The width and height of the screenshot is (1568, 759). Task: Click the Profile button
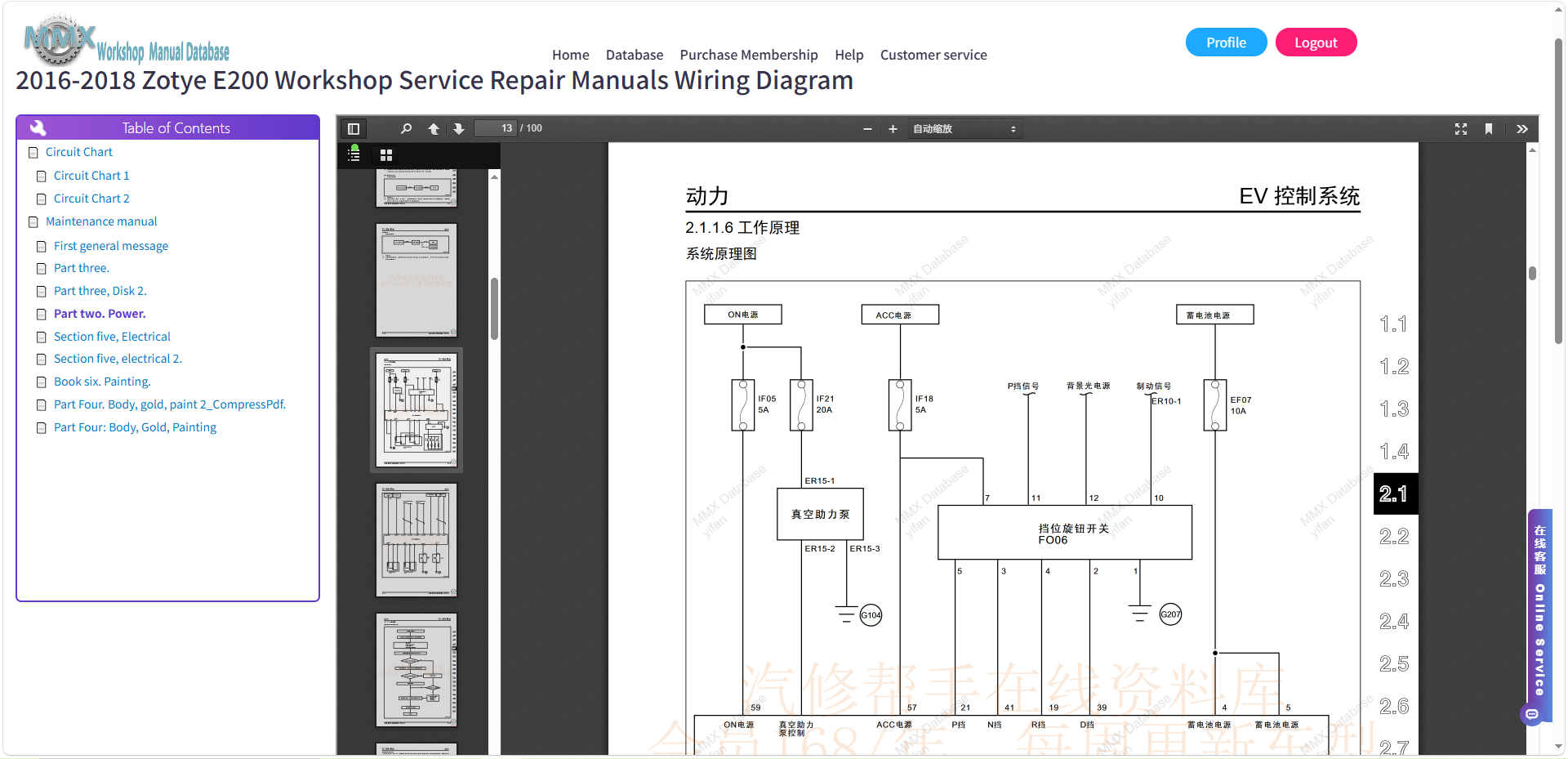[1226, 42]
